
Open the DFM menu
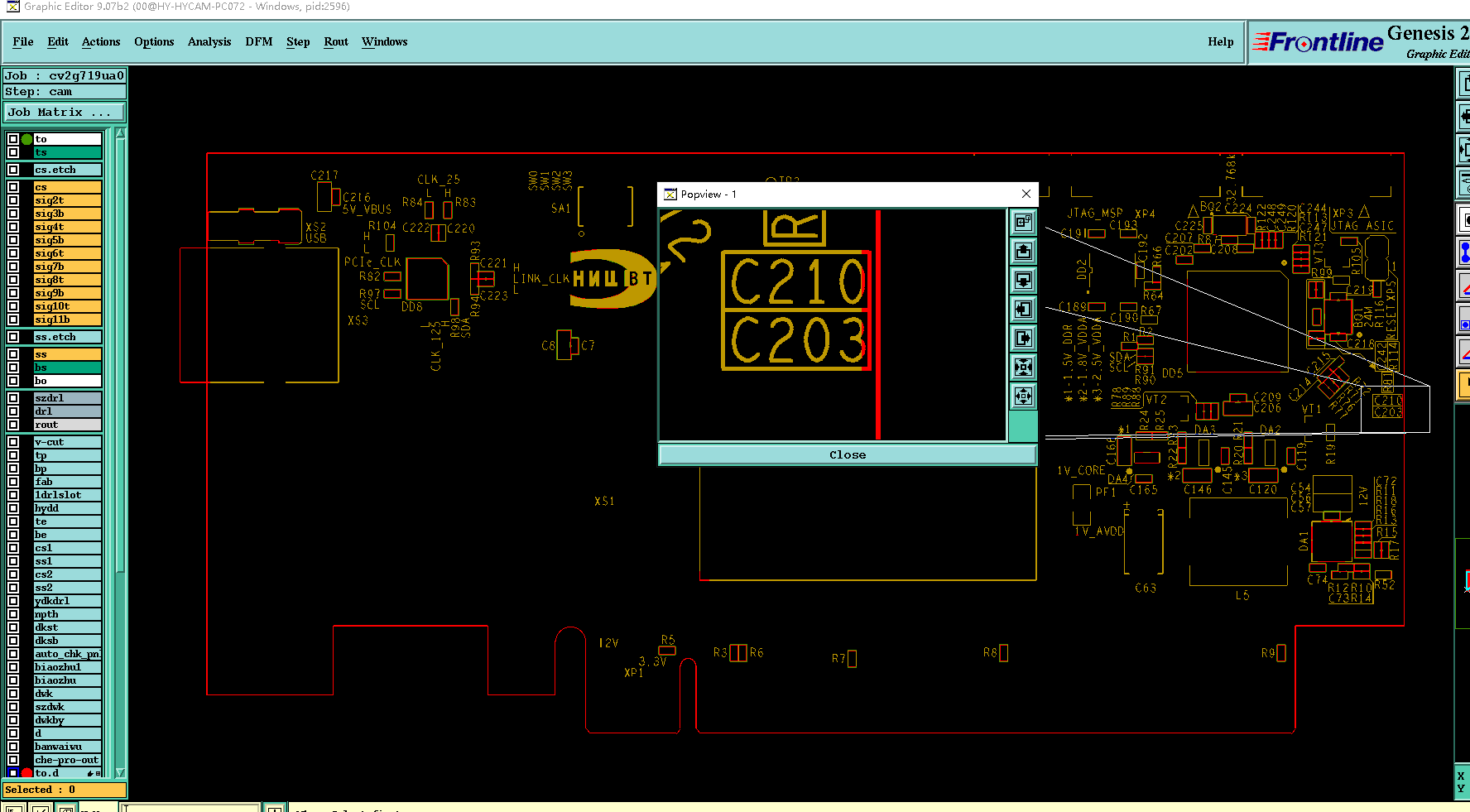pyautogui.click(x=259, y=41)
